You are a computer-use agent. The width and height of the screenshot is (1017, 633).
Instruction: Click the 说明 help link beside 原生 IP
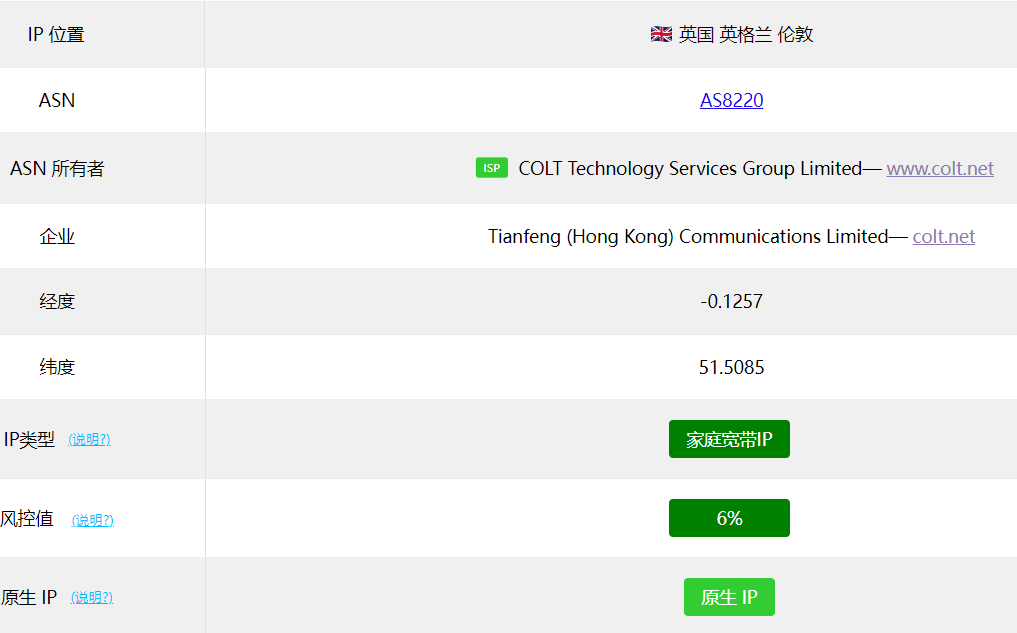(x=92, y=597)
